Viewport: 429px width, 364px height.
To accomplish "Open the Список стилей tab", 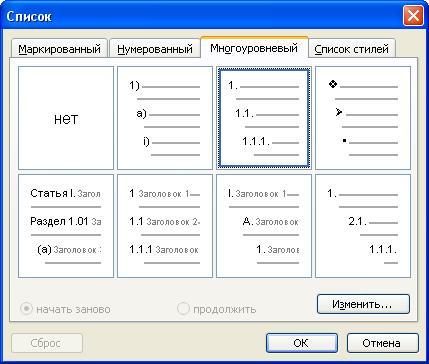I will pyautogui.click(x=352, y=49).
